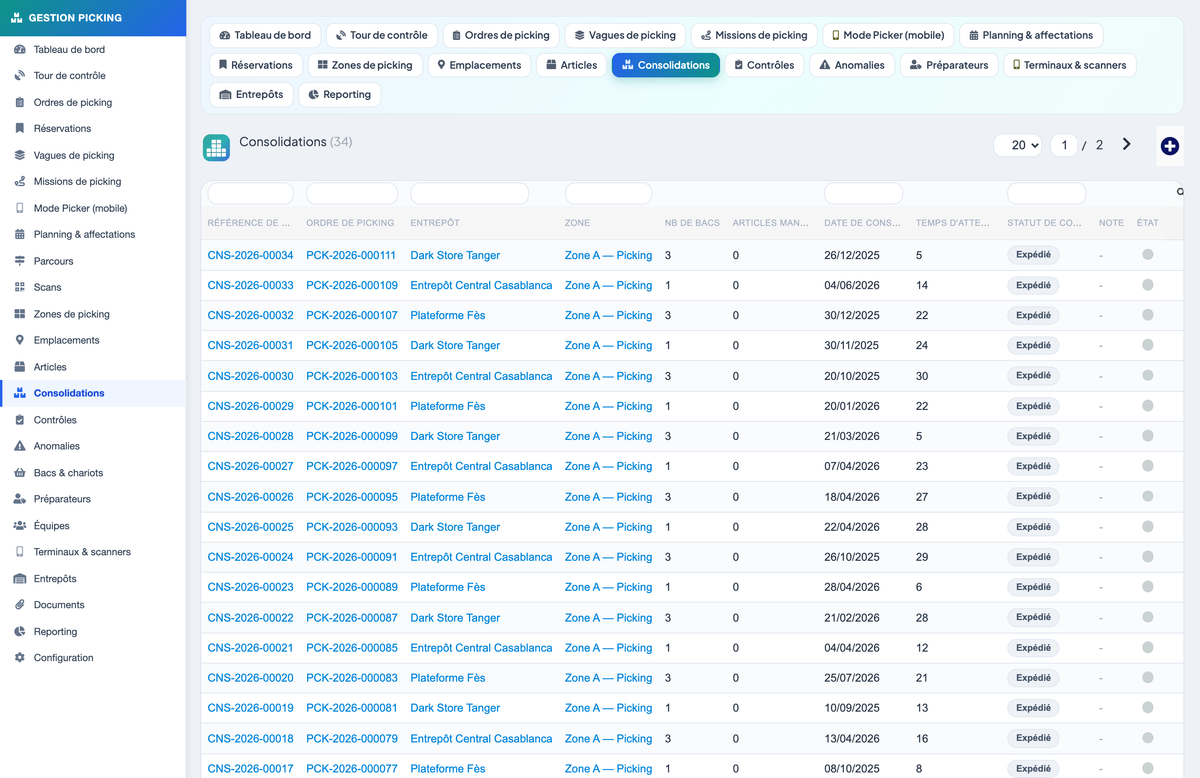
Task: Open Équipes in the sidebar
Action: coord(51,526)
